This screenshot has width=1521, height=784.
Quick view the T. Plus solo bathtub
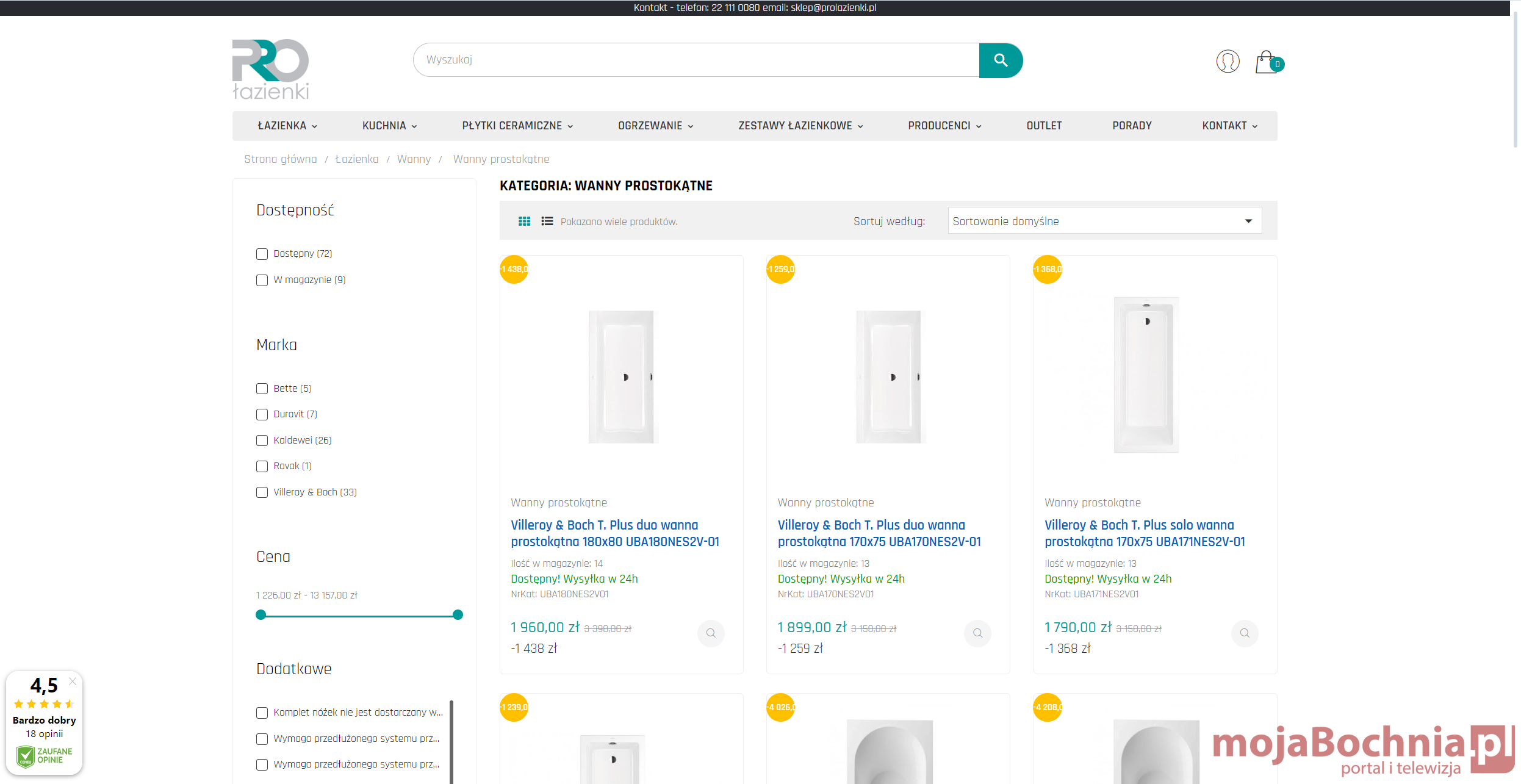point(1244,633)
